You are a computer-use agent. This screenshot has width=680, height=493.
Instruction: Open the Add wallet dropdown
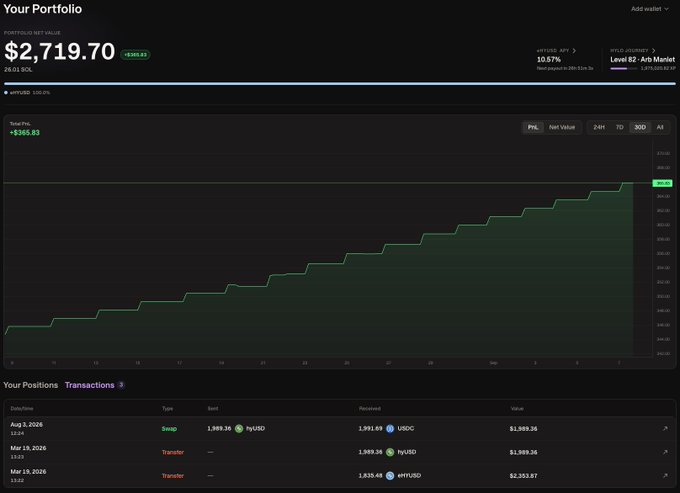pos(649,9)
